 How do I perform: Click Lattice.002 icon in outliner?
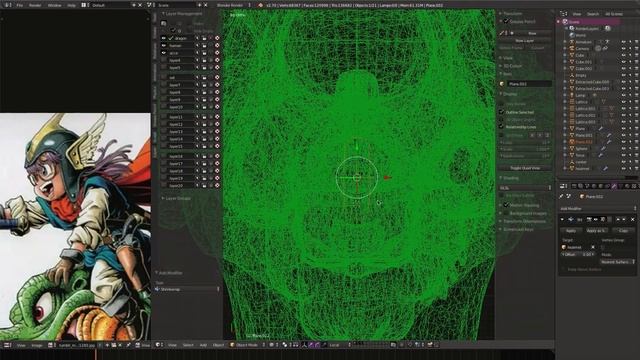(572, 115)
